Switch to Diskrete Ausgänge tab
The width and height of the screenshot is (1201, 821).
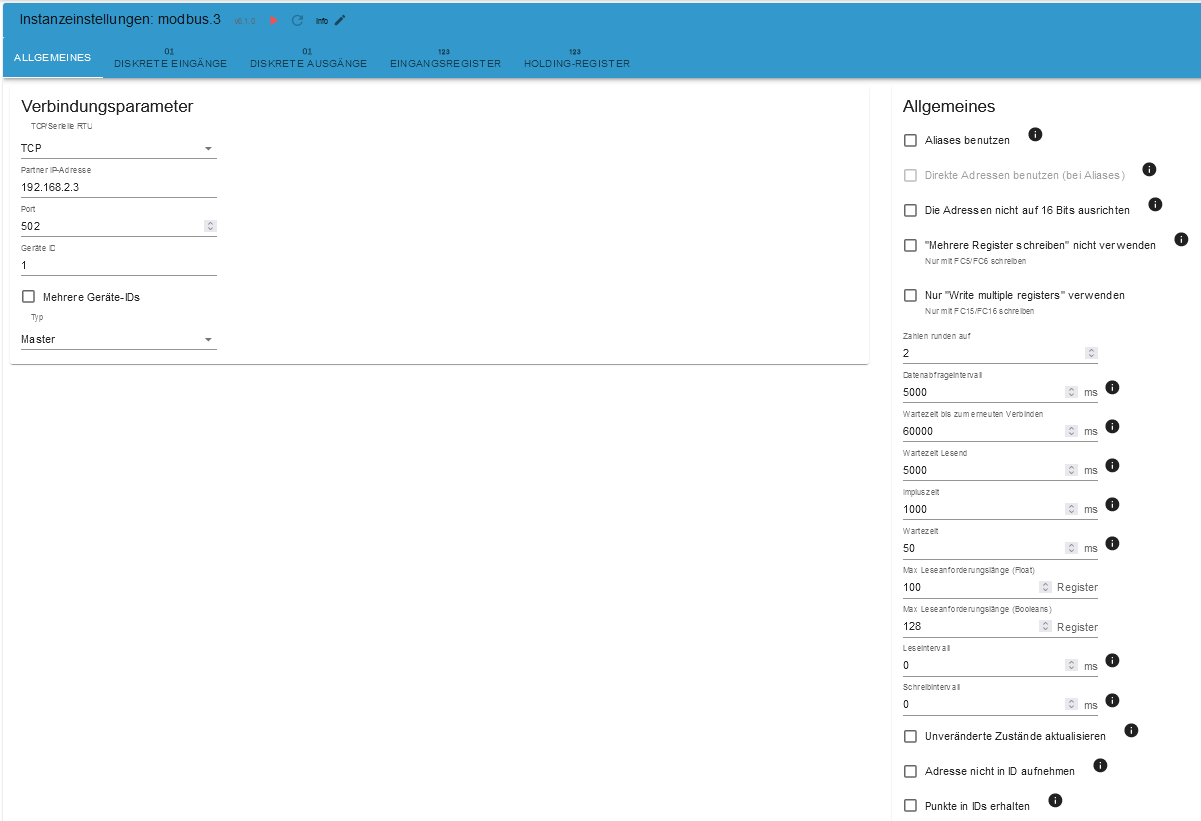coord(308,58)
